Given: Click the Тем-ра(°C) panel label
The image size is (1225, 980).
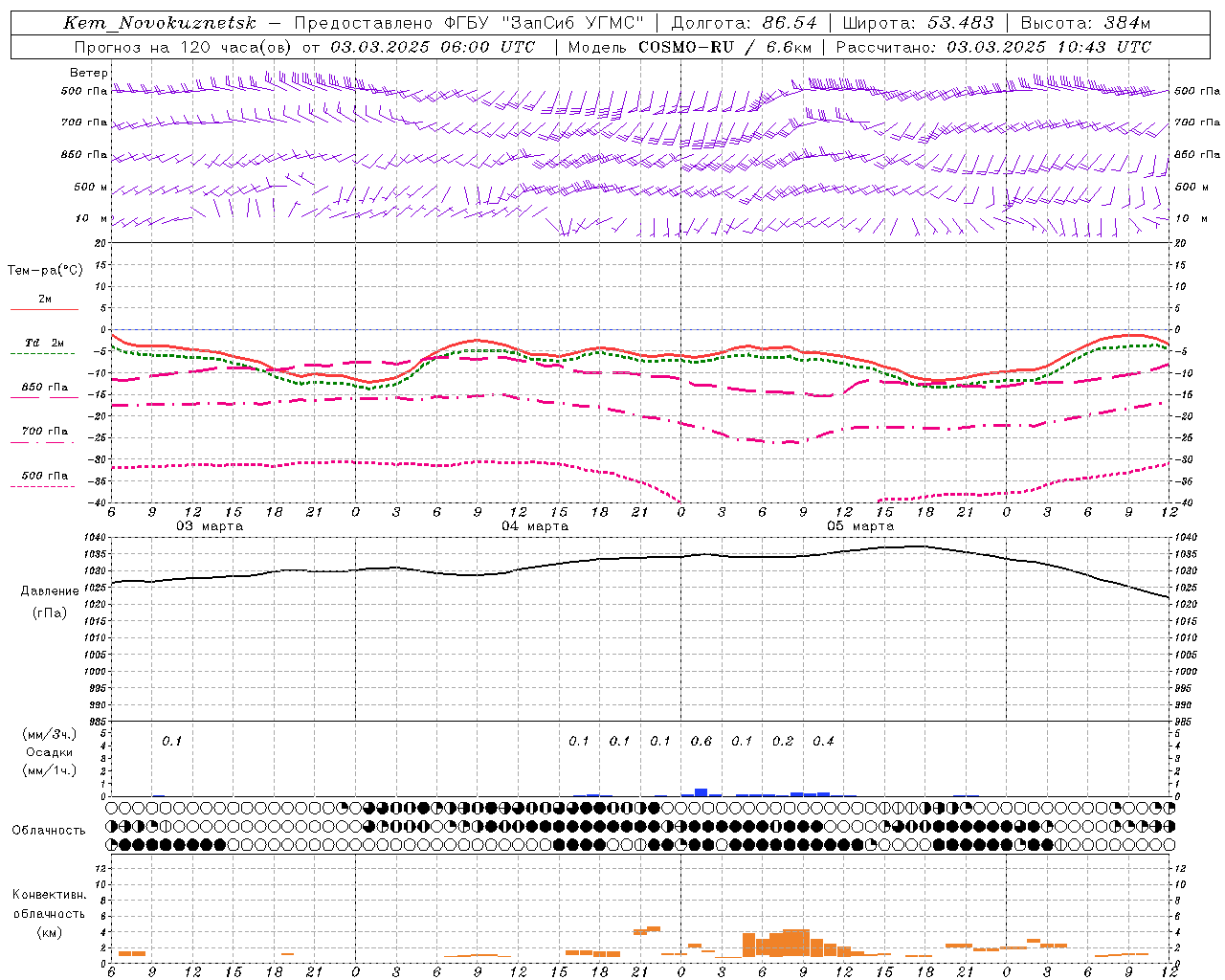Looking at the screenshot, I should tap(45, 271).
